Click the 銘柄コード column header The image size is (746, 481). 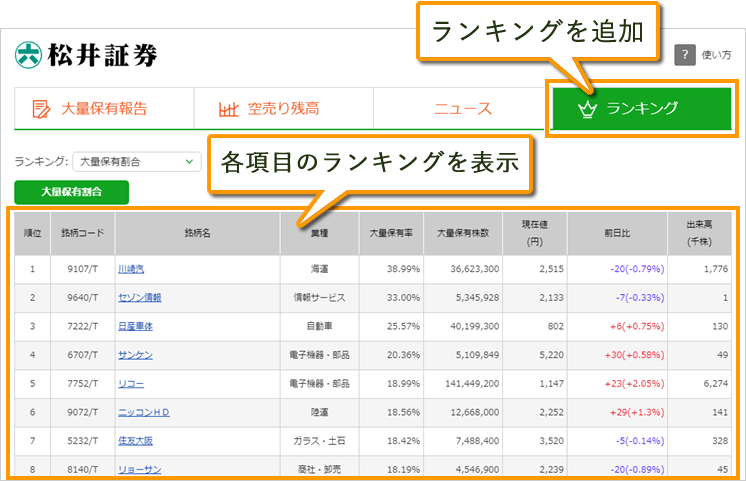point(82,233)
